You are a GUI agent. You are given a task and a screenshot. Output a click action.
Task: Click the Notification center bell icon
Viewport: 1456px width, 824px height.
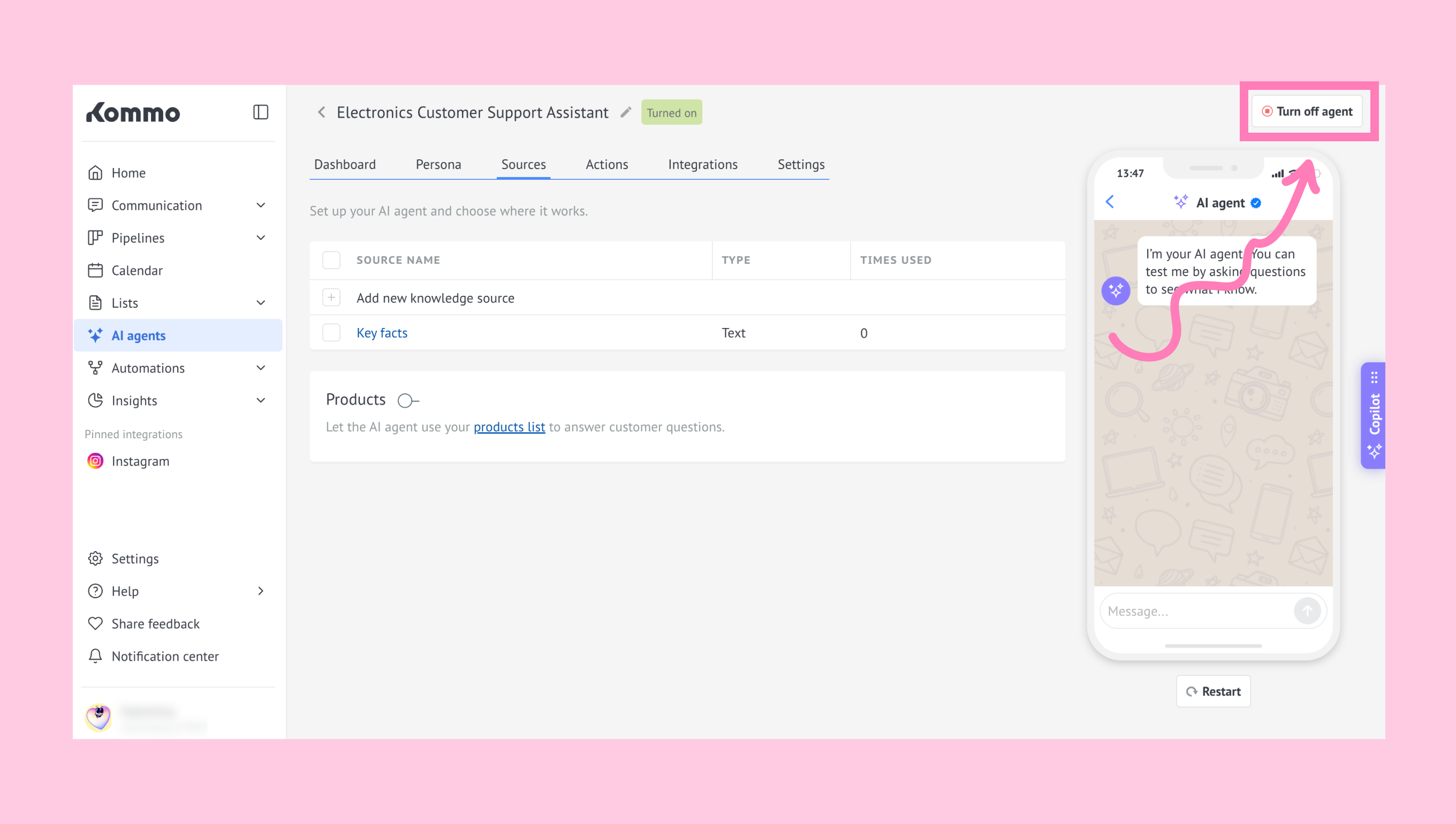click(x=95, y=656)
